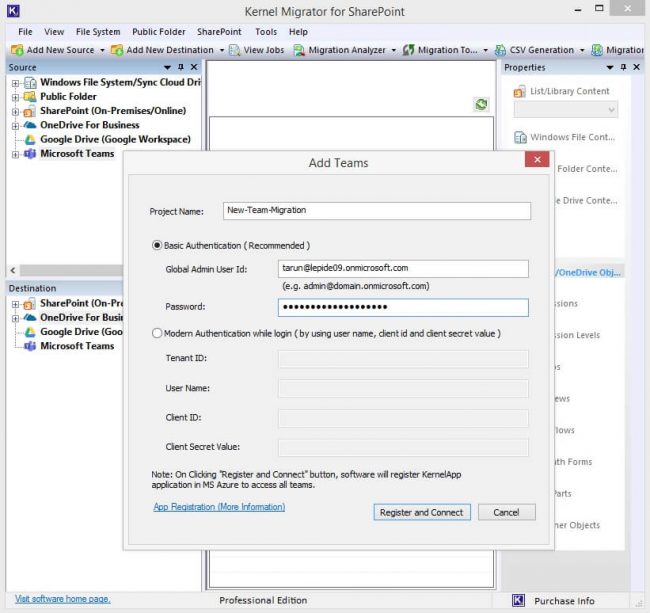Open the Tools menu
650x613 pixels.
coord(266,32)
